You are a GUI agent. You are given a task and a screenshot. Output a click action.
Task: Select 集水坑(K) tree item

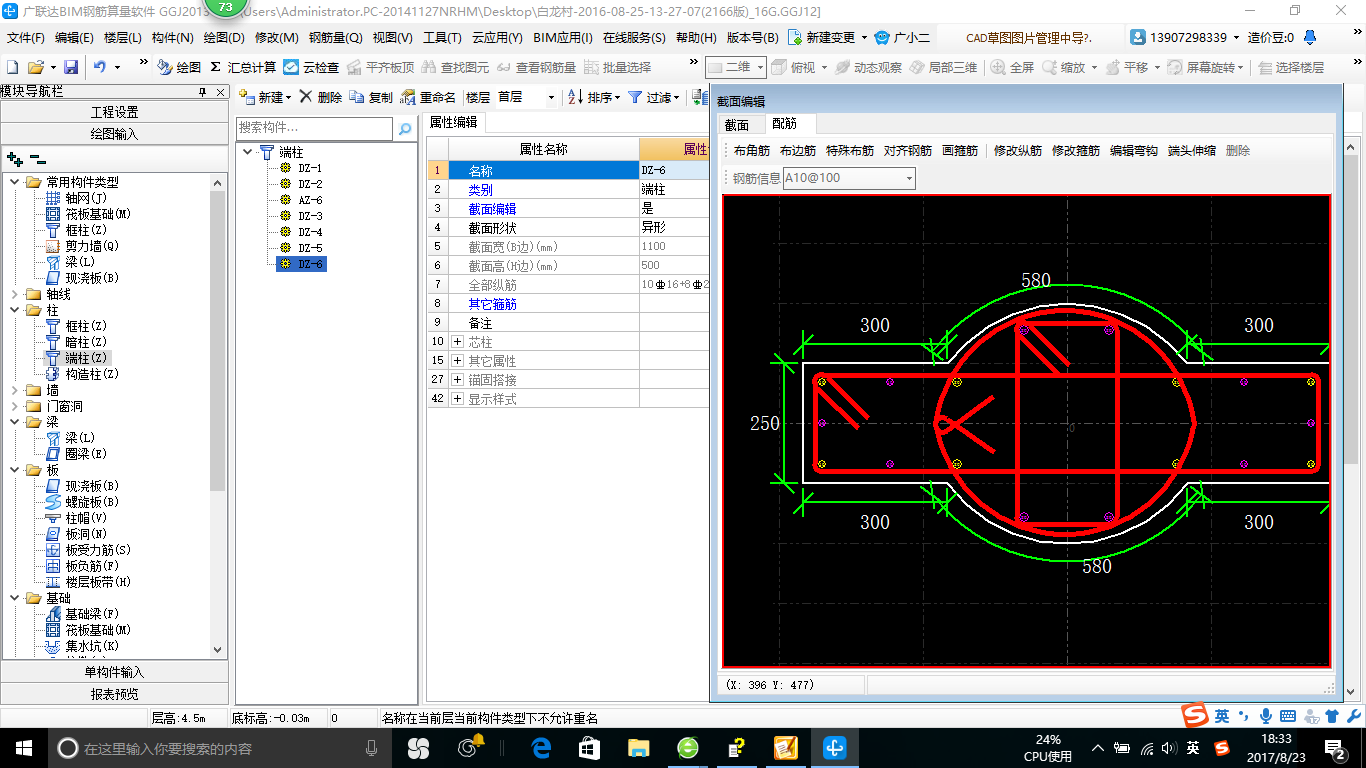tap(91, 646)
